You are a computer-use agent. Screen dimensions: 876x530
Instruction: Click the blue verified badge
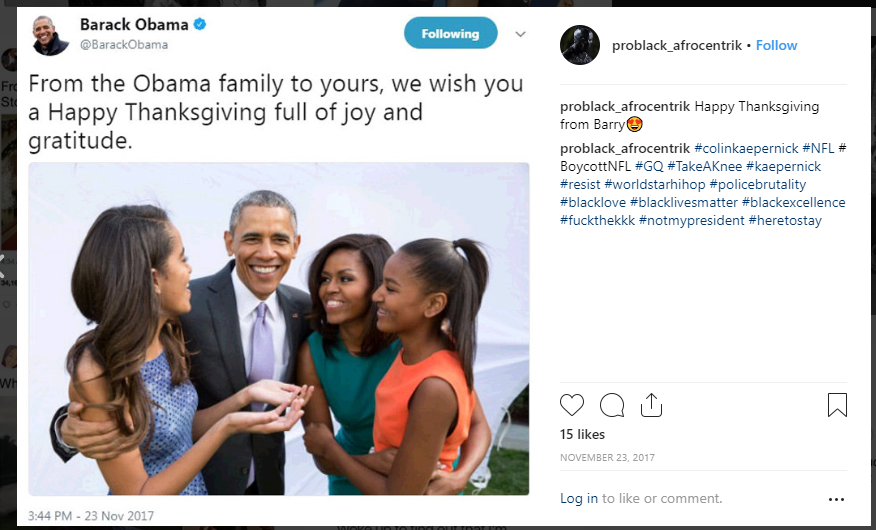pos(200,25)
